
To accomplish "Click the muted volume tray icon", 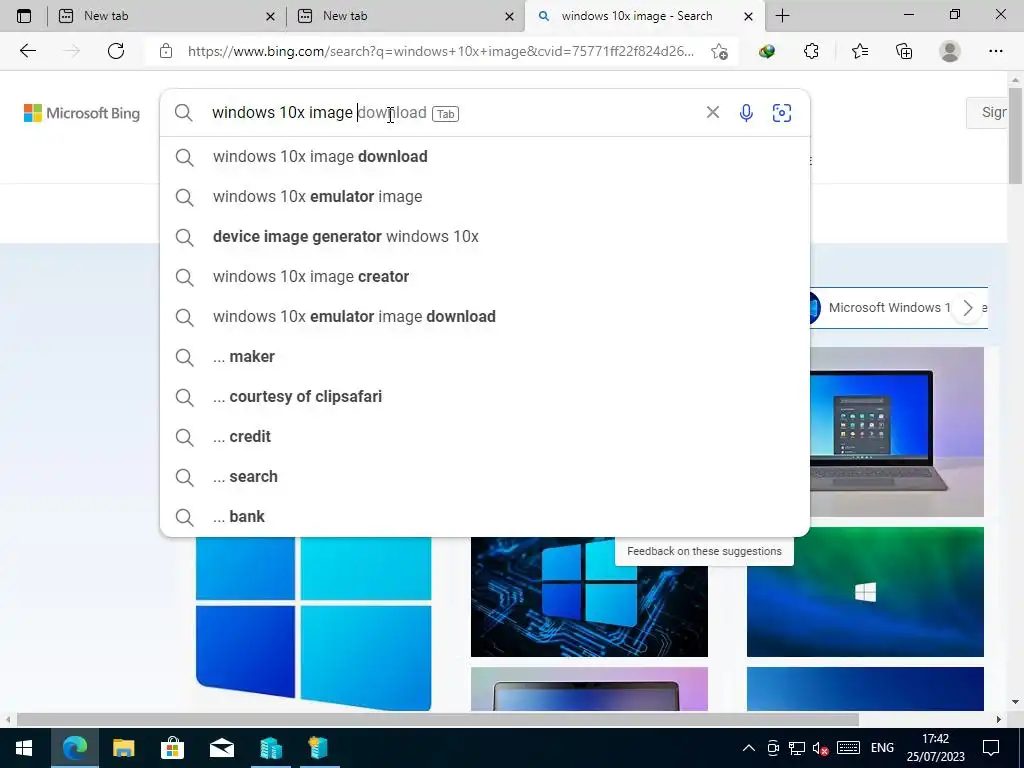I will tap(820, 748).
